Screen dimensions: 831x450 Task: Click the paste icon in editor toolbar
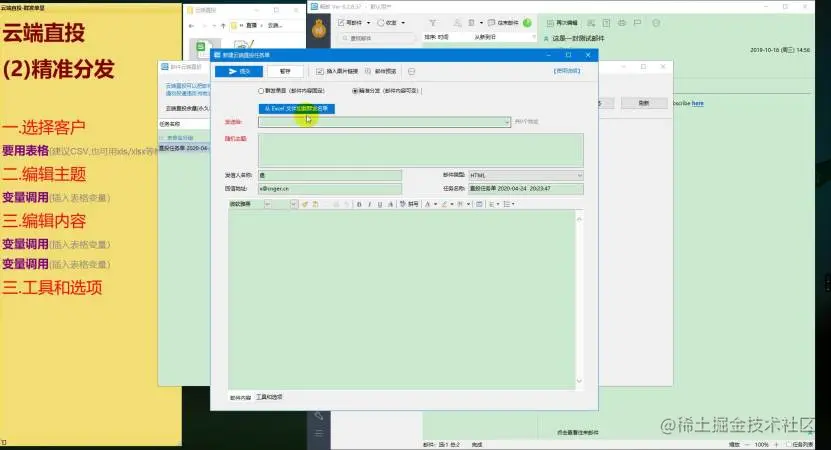tap(315, 204)
